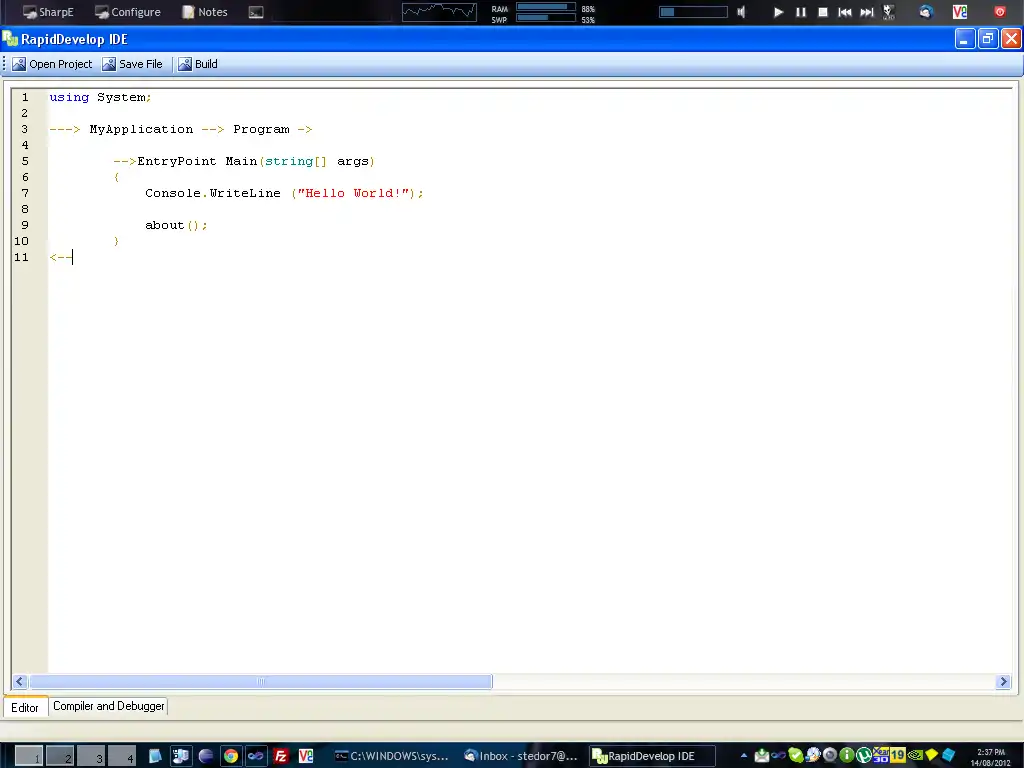1024x768 pixels.
Task: Click the dark blue globe quick-launch icon
Action: pos(206,756)
